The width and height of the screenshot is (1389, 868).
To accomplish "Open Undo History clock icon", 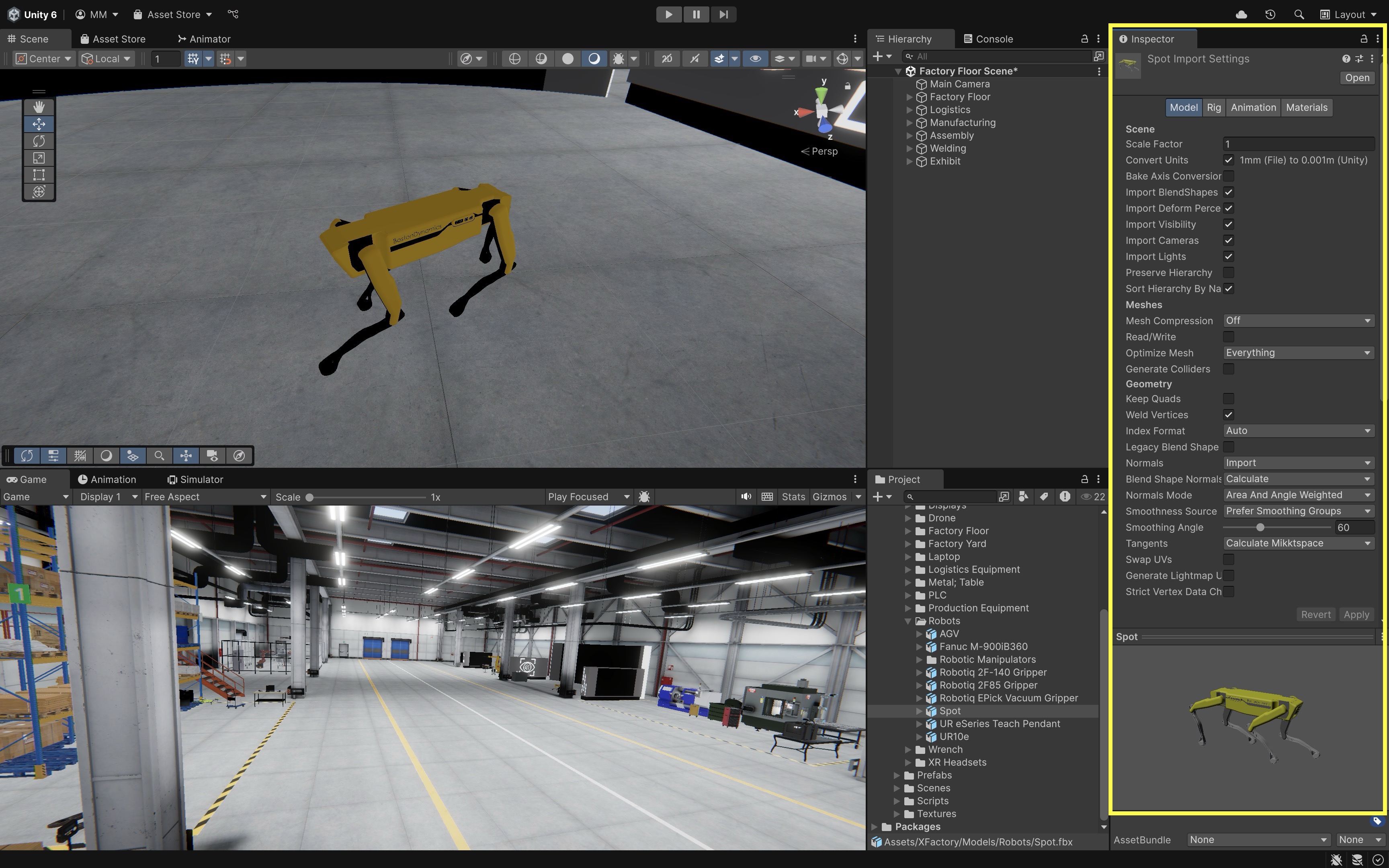I will pos(1270,14).
